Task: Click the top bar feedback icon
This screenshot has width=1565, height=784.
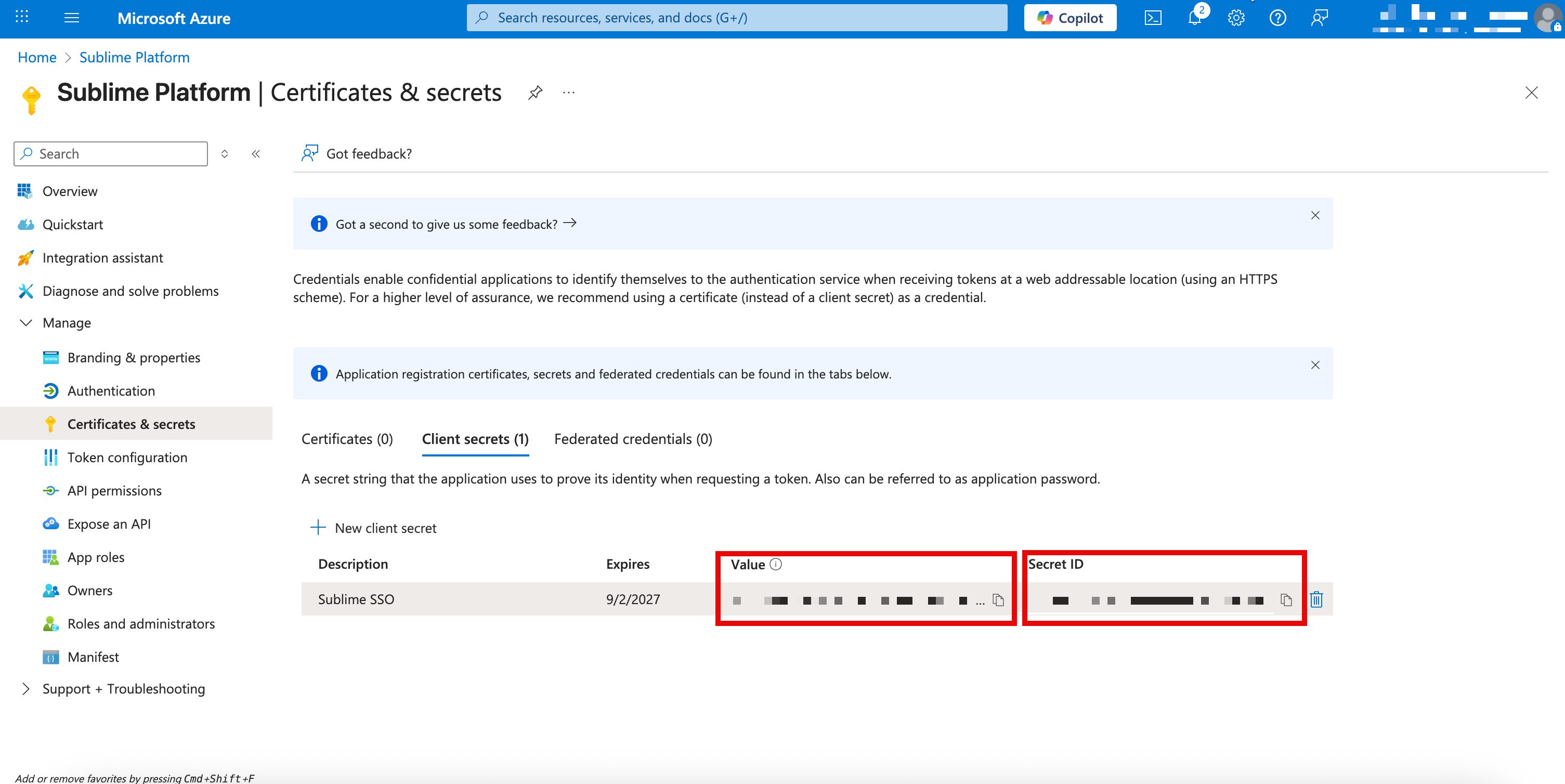Action: [x=1319, y=18]
